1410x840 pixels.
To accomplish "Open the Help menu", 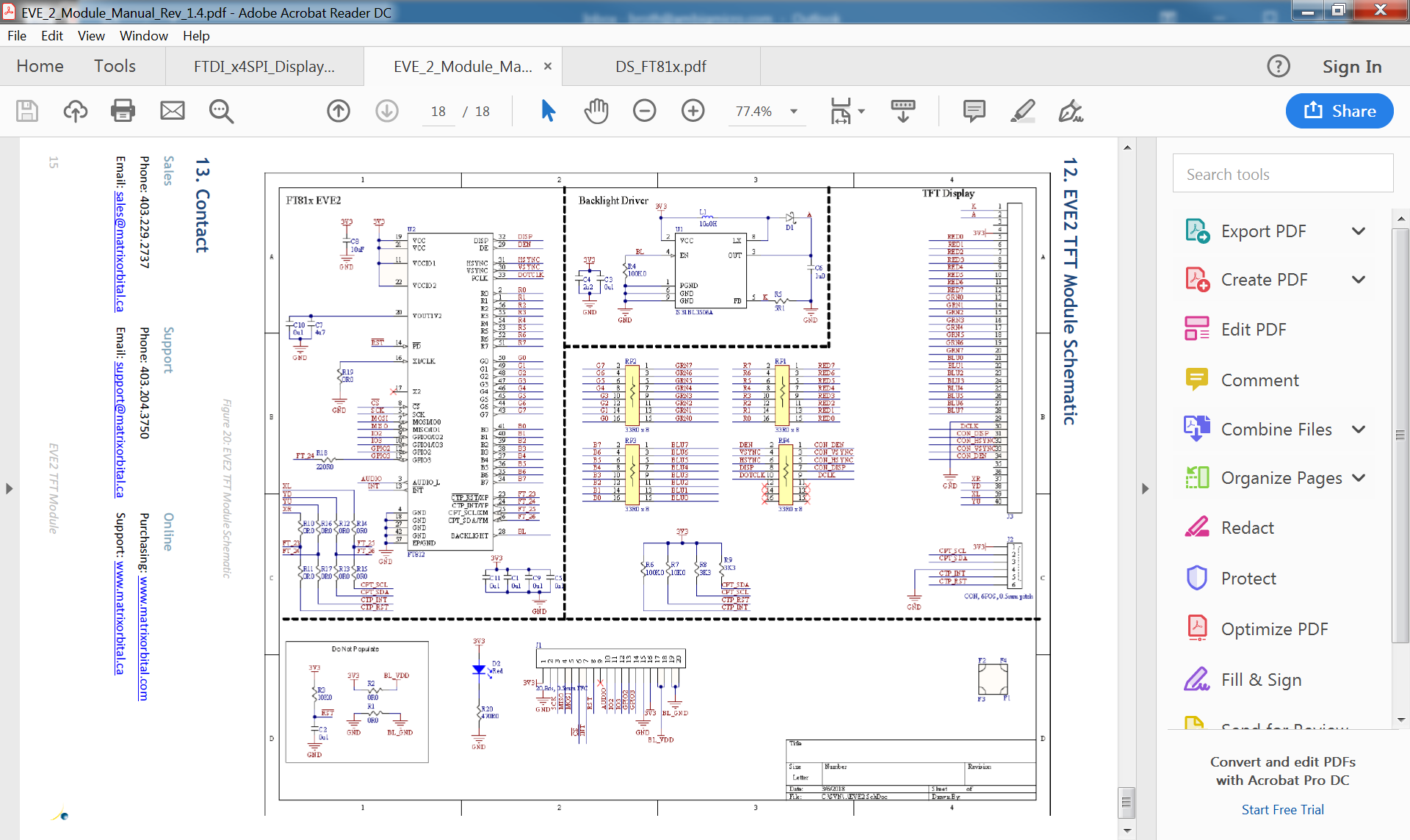I will [x=196, y=35].
